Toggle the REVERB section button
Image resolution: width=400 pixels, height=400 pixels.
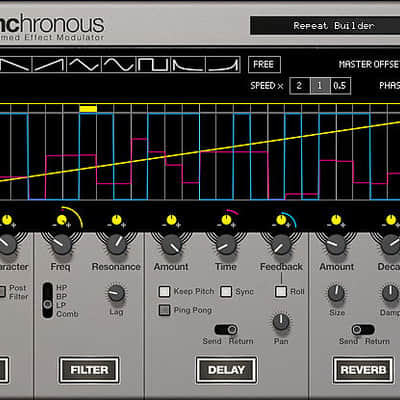(363, 370)
